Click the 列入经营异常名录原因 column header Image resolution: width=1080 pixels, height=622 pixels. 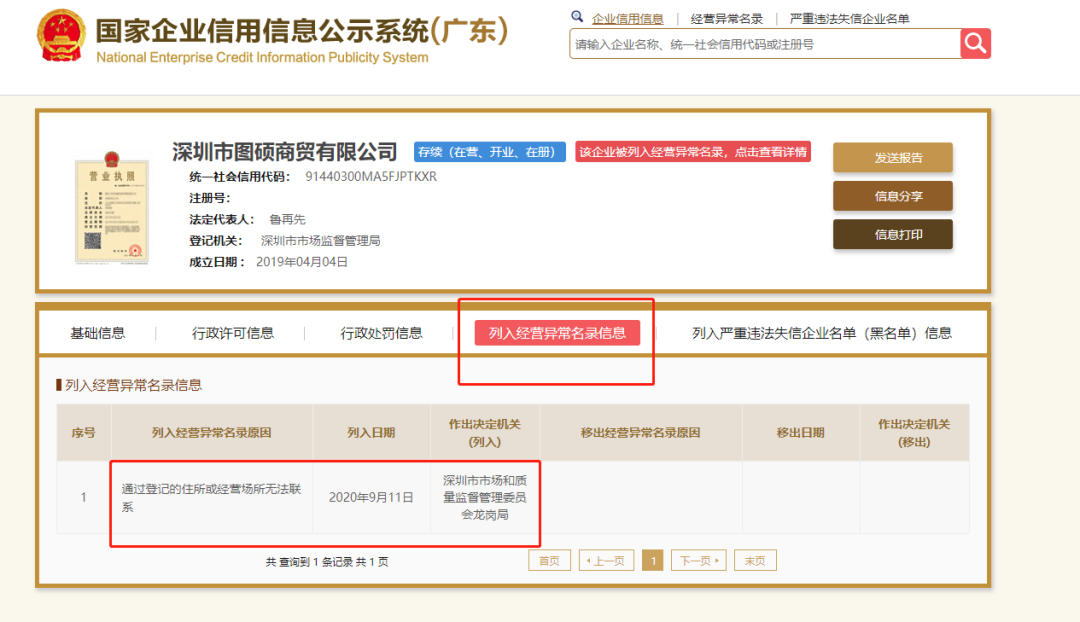[x=211, y=433]
